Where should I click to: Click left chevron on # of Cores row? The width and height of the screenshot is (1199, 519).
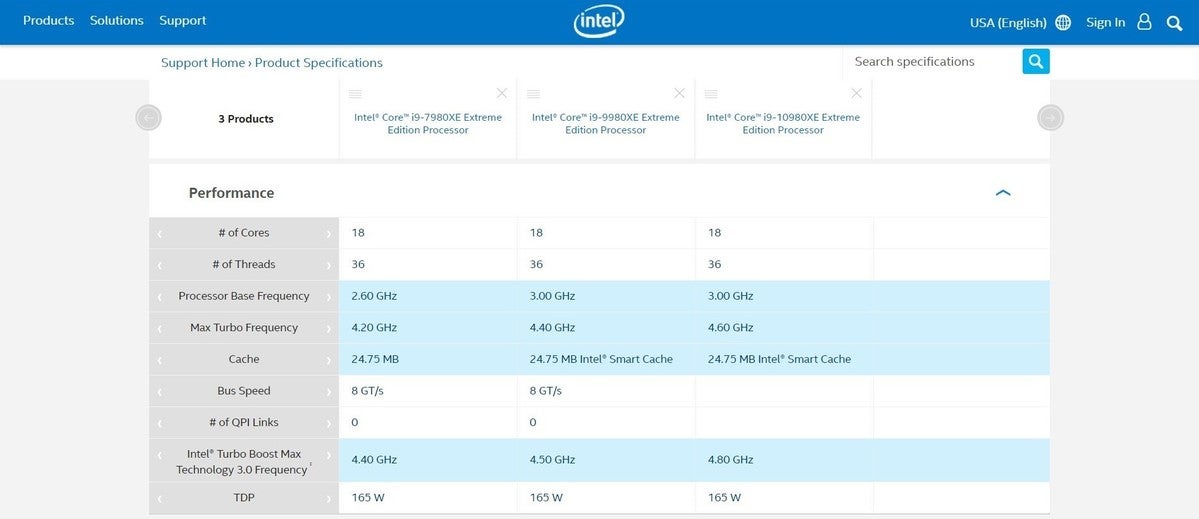pos(159,233)
